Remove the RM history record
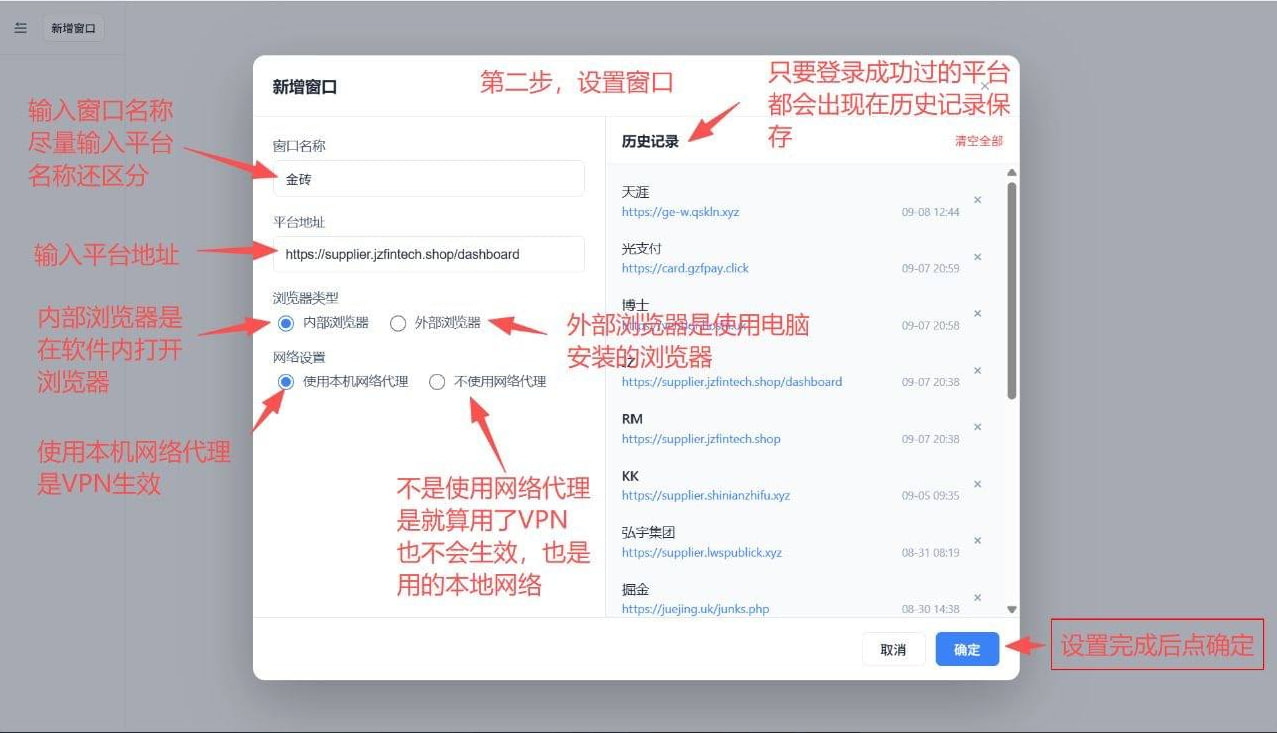Image resolution: width=1277 pixels, height=733 pixels. click(x=978, y=427)
